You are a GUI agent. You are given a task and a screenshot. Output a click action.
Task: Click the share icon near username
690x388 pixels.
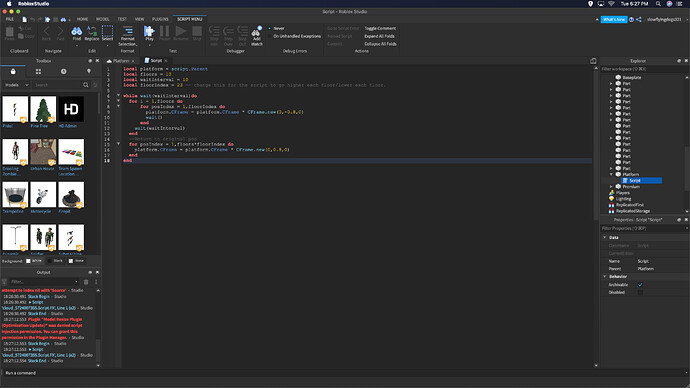639,19
